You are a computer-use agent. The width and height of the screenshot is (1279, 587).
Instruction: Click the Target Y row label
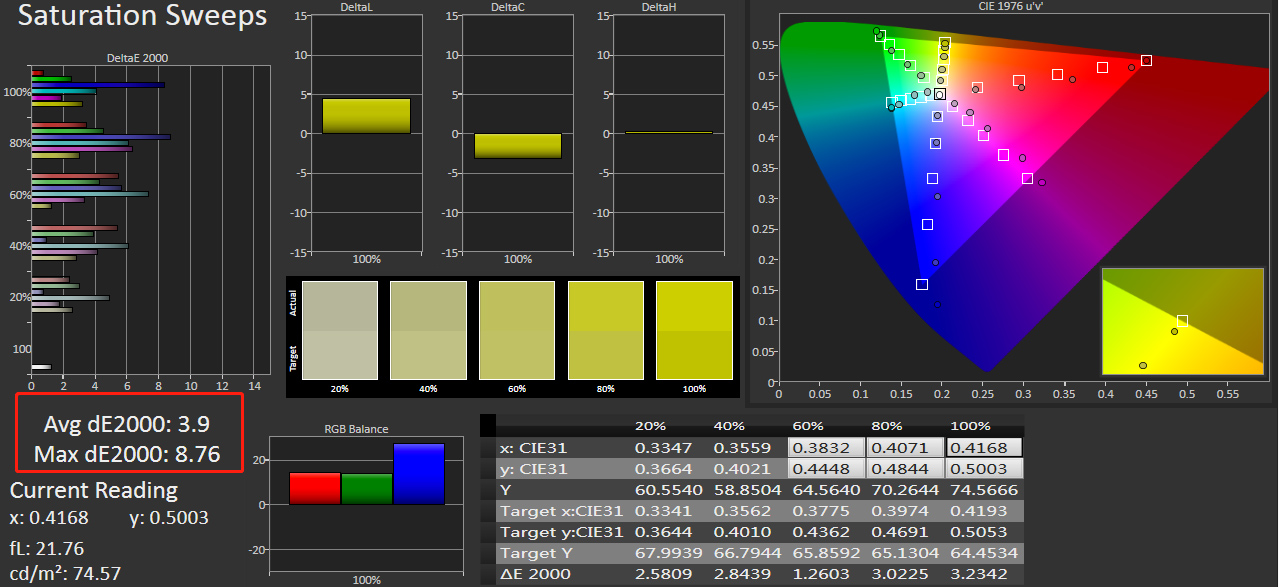point(540,553)
